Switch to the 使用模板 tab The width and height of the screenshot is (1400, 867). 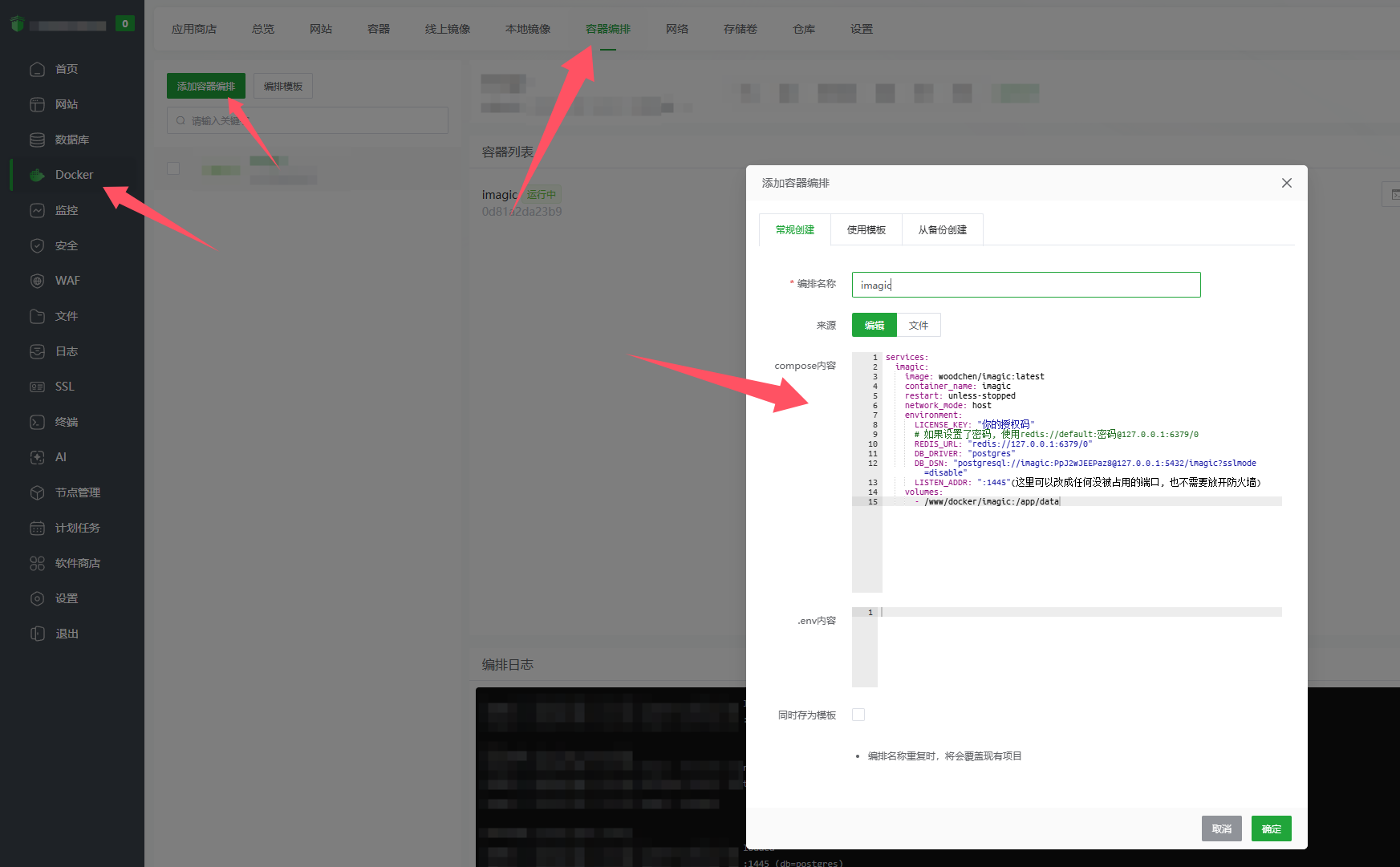866,229
